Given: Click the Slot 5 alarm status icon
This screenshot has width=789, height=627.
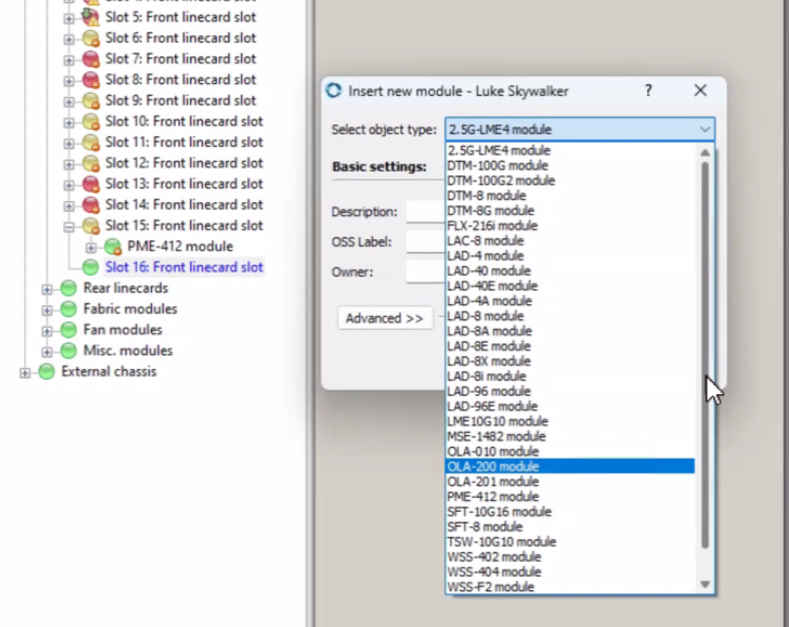Looking at the screenshot, I should [91, 17].
